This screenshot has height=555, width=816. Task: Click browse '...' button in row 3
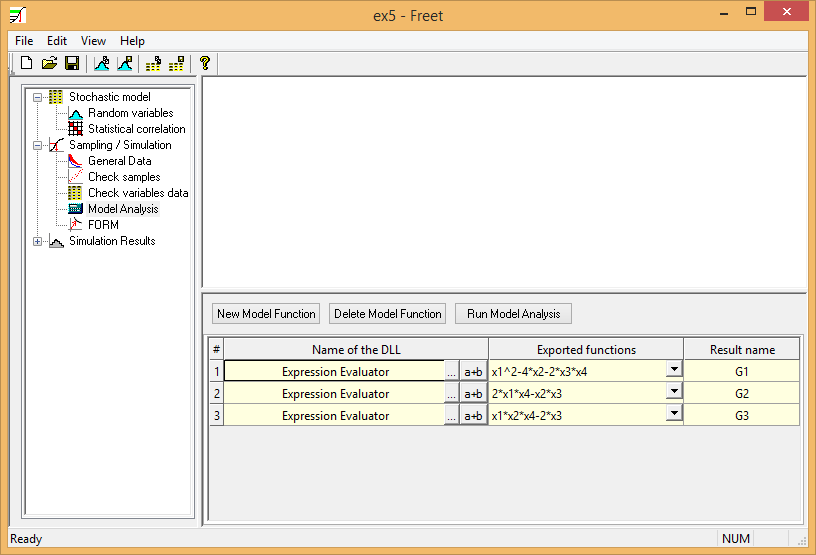tap(451, 415)
